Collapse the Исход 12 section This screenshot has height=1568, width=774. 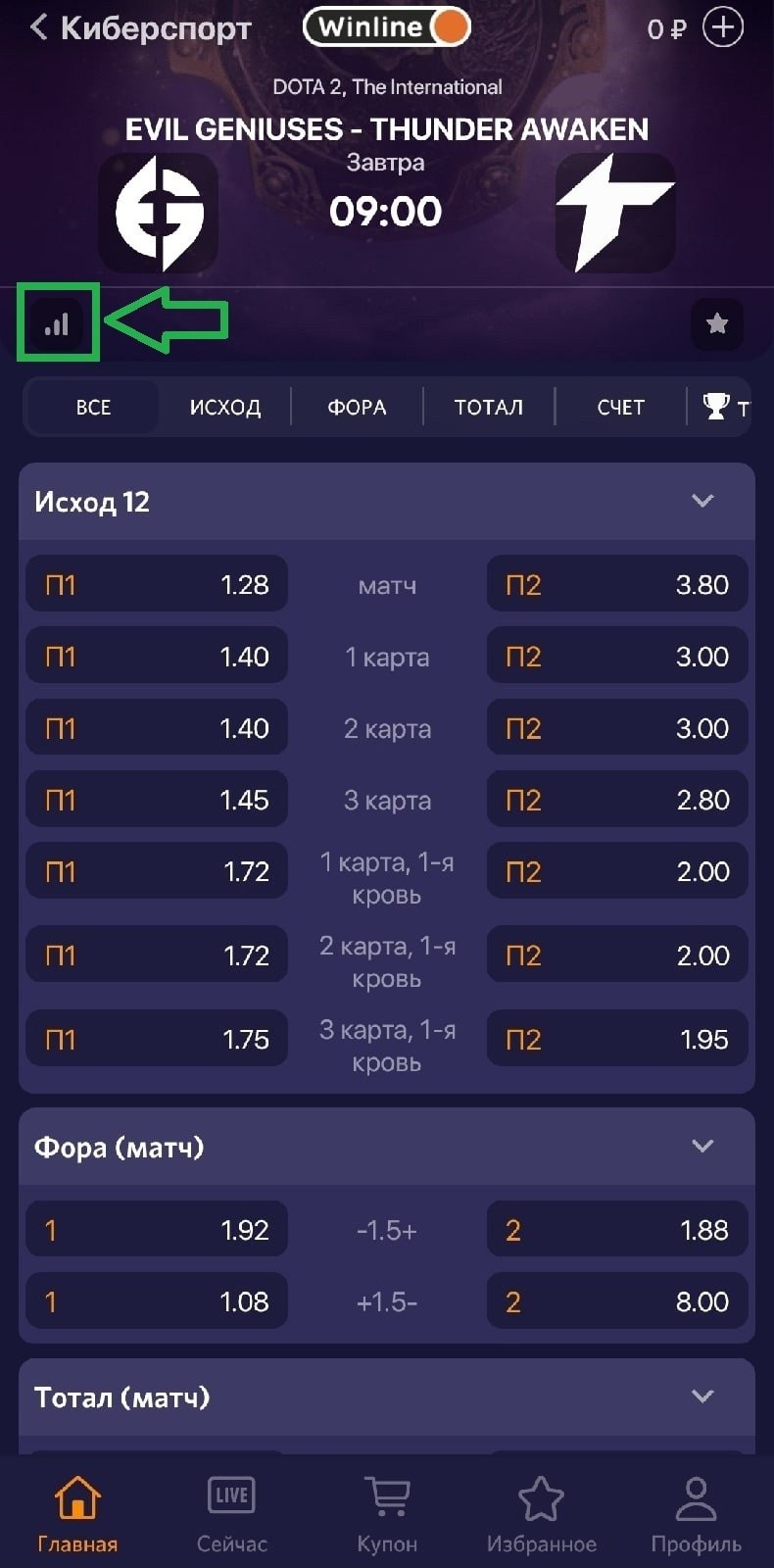tap(702, 501)
